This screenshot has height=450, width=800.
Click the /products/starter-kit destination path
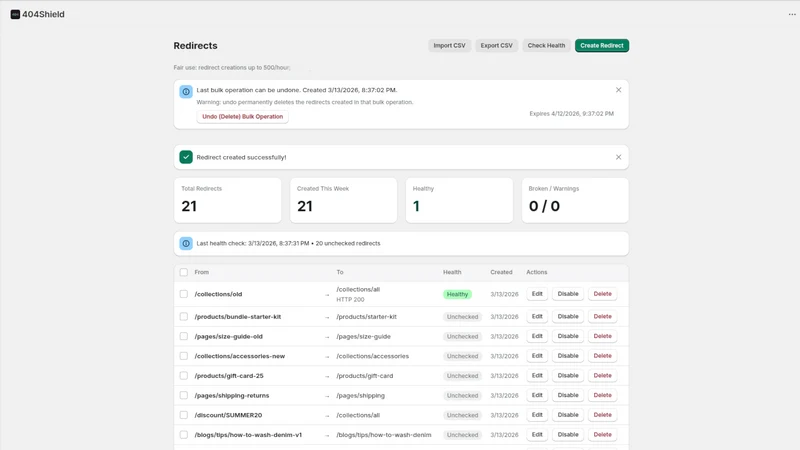[366, 317]
